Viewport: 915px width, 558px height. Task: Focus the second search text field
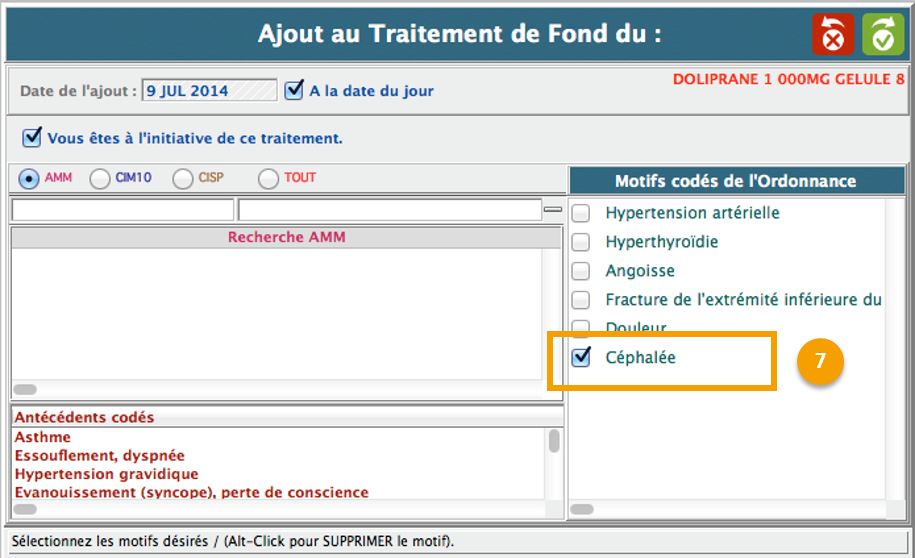click(x=389, y=210)
